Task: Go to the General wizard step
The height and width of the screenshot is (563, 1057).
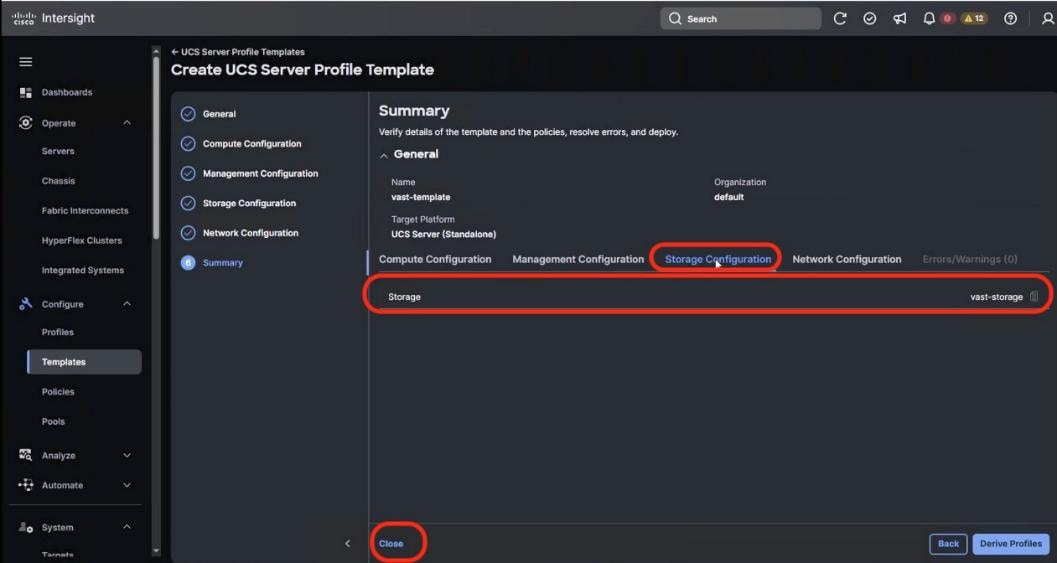Action: (219, 114)
